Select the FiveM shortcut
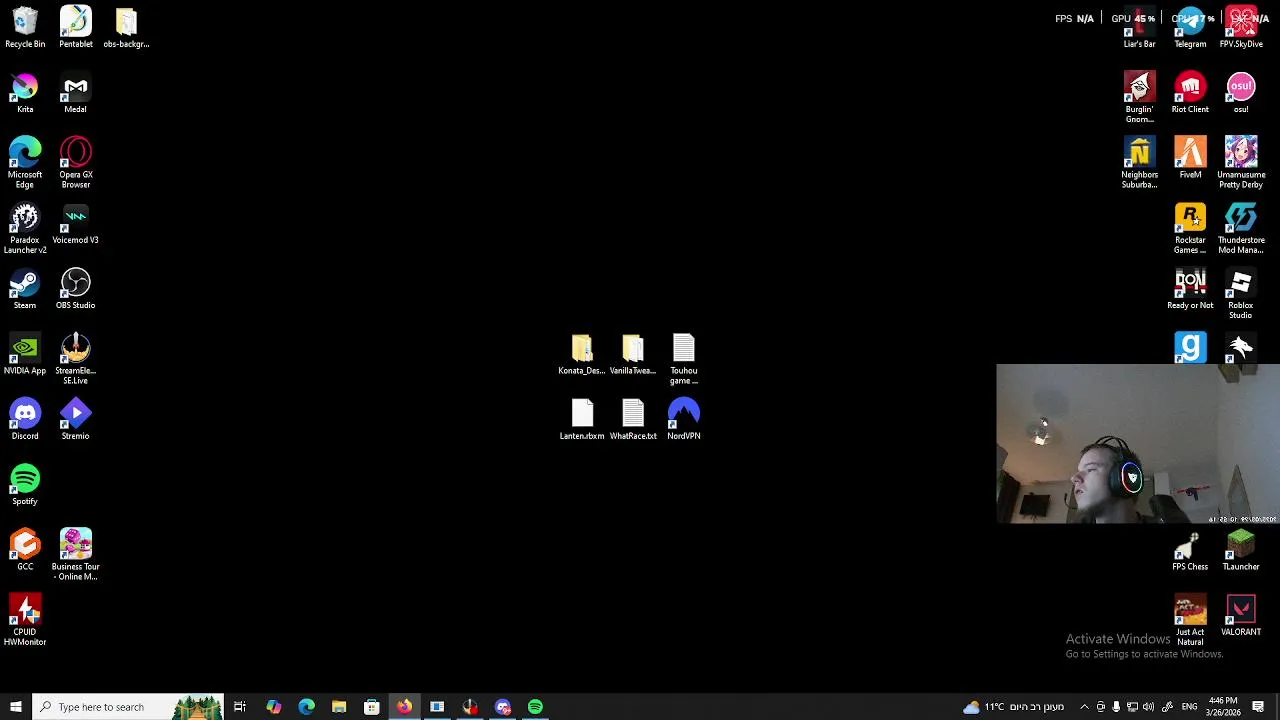1280x720 pixels. 1190,158
